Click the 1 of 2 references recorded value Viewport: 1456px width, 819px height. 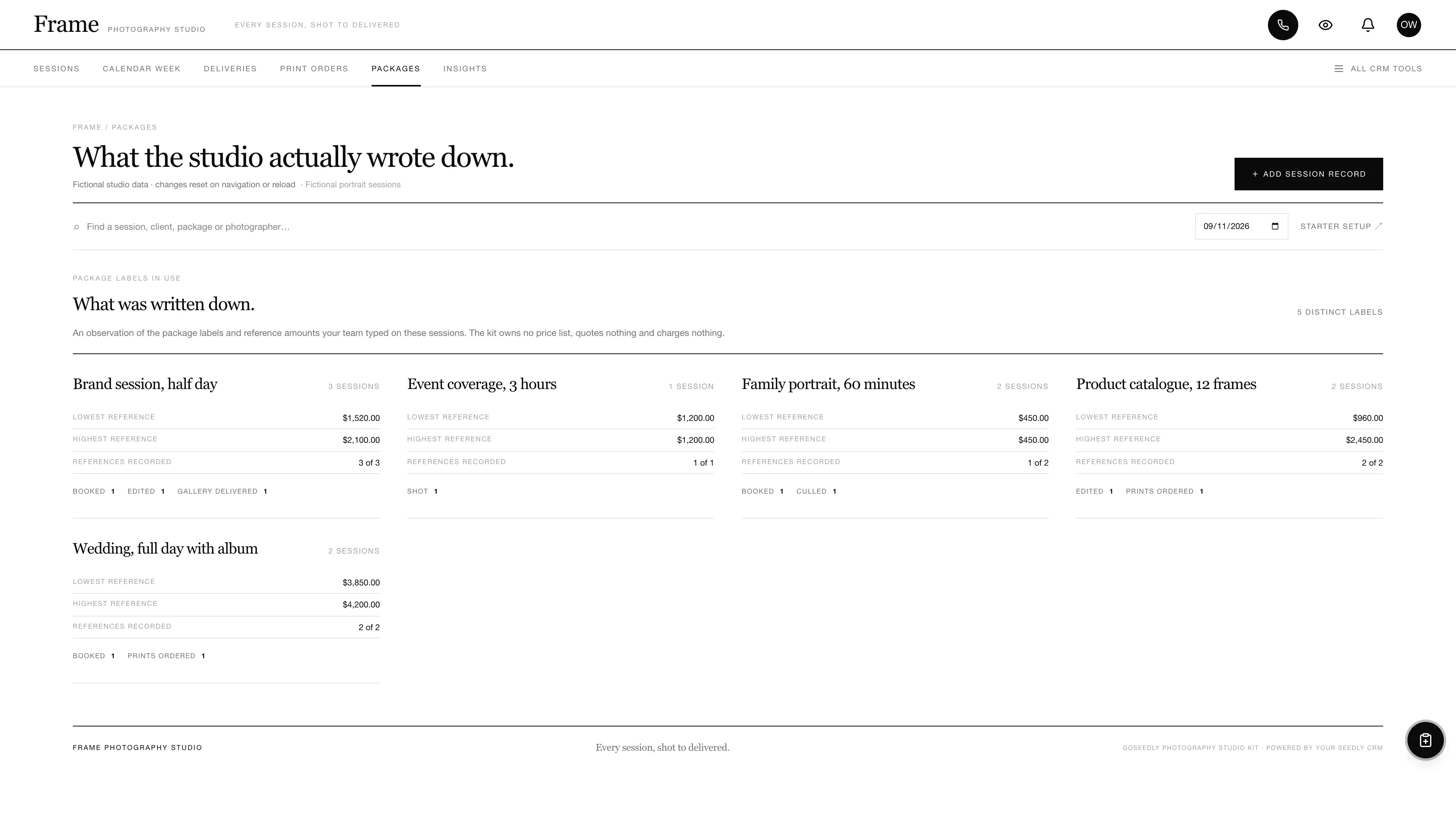click(1038, 462)
